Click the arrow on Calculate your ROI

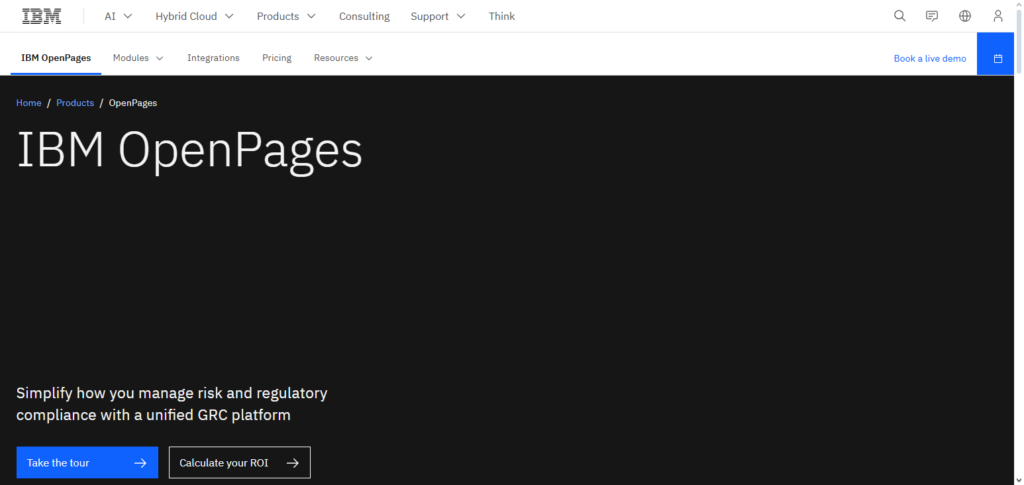293,463
